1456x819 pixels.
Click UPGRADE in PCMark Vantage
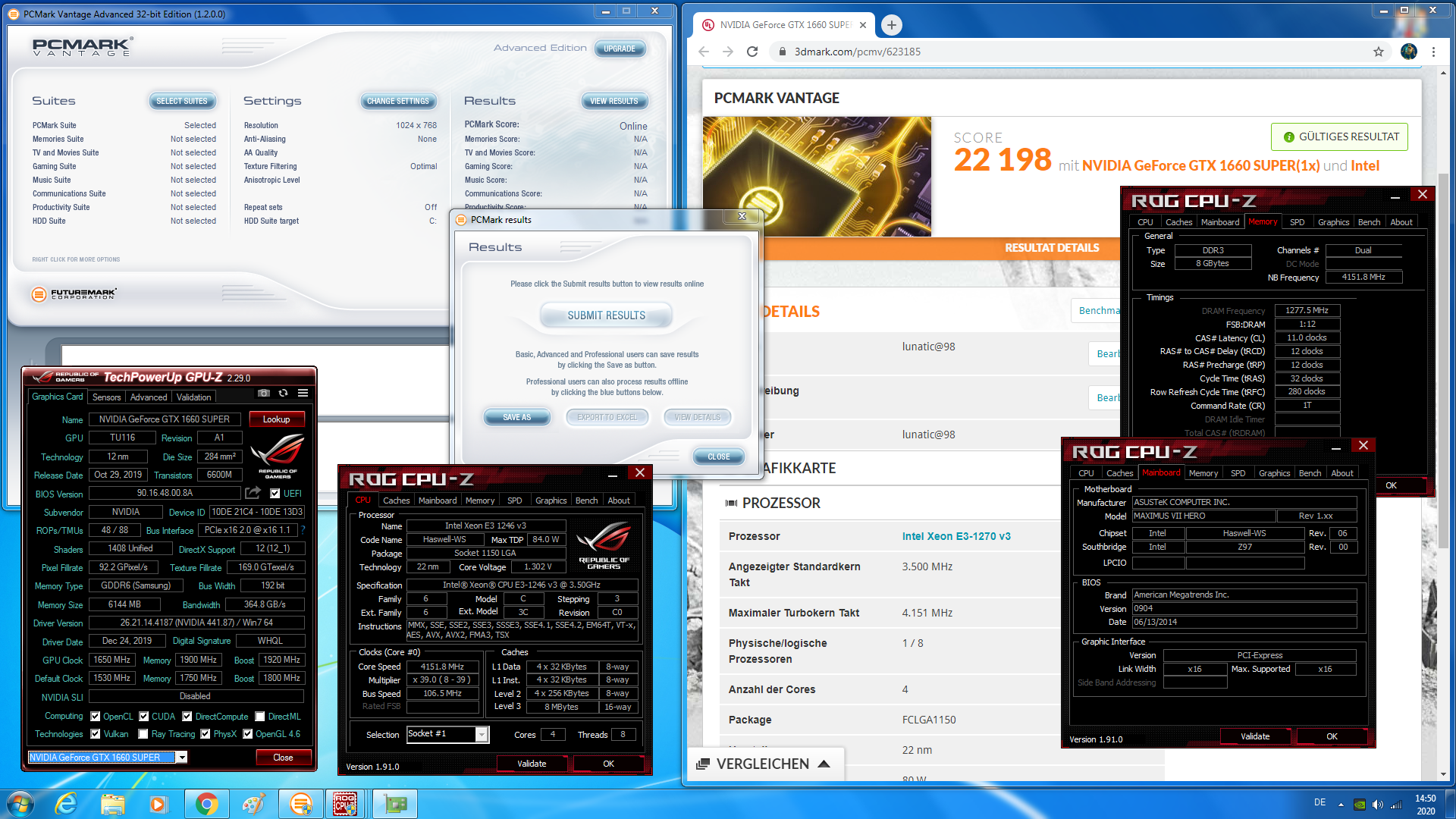tap(620, 49)
